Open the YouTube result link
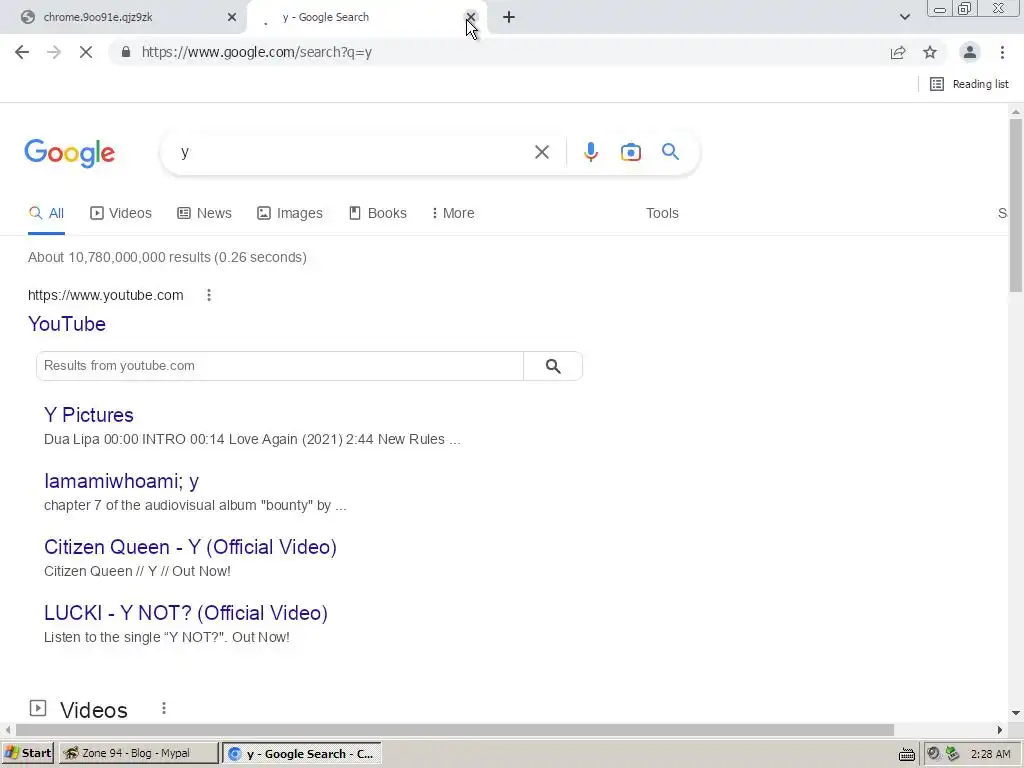Viewport: 1024px width, 768px height. click(67, 324)
